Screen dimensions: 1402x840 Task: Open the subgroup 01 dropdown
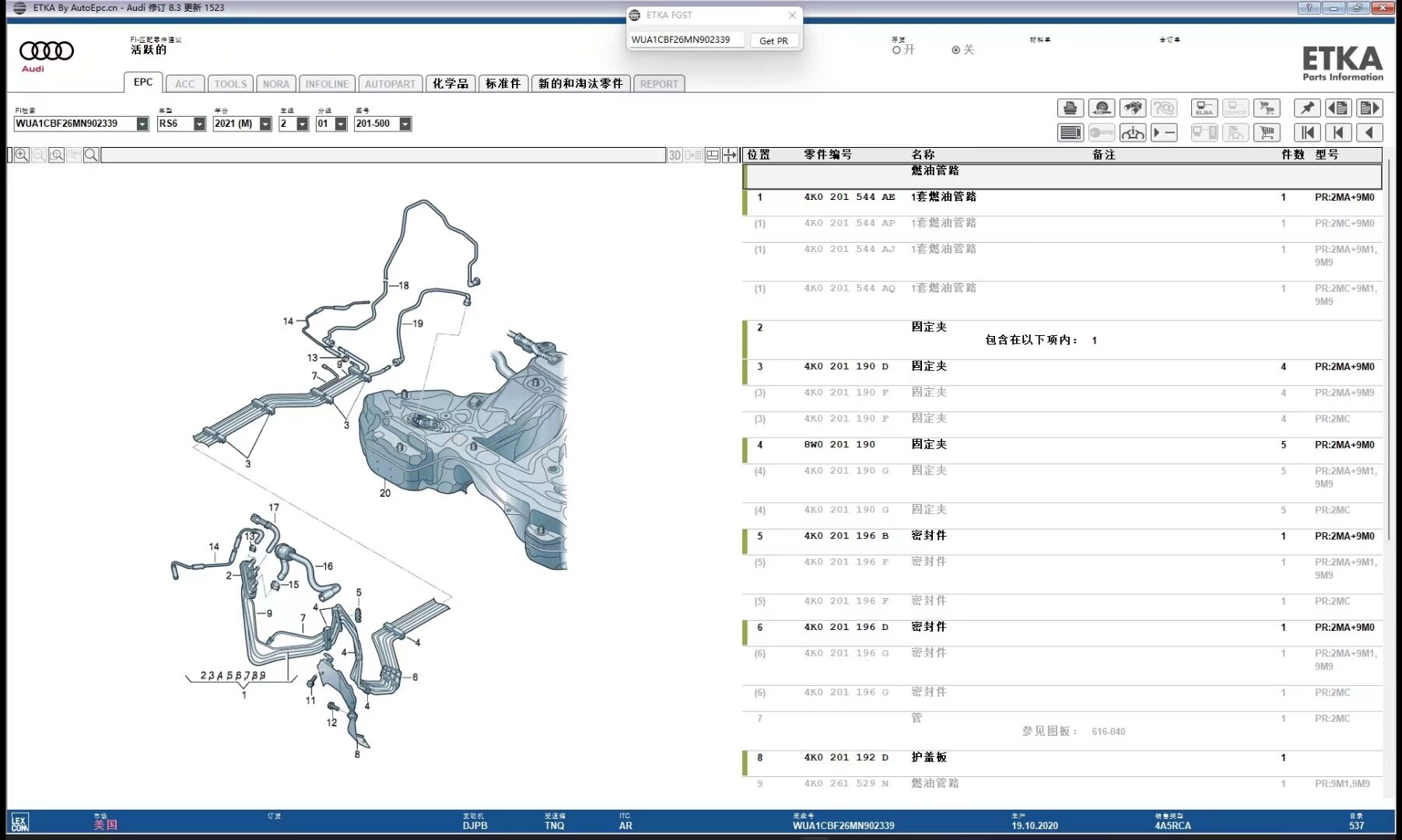[341, 124]
